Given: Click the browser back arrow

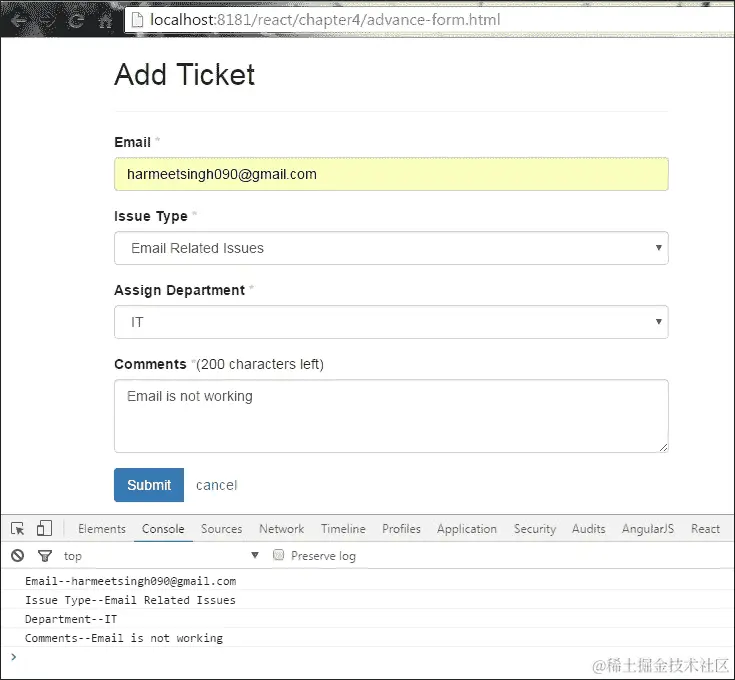Looking at the screenshot, I should (19, 21).
